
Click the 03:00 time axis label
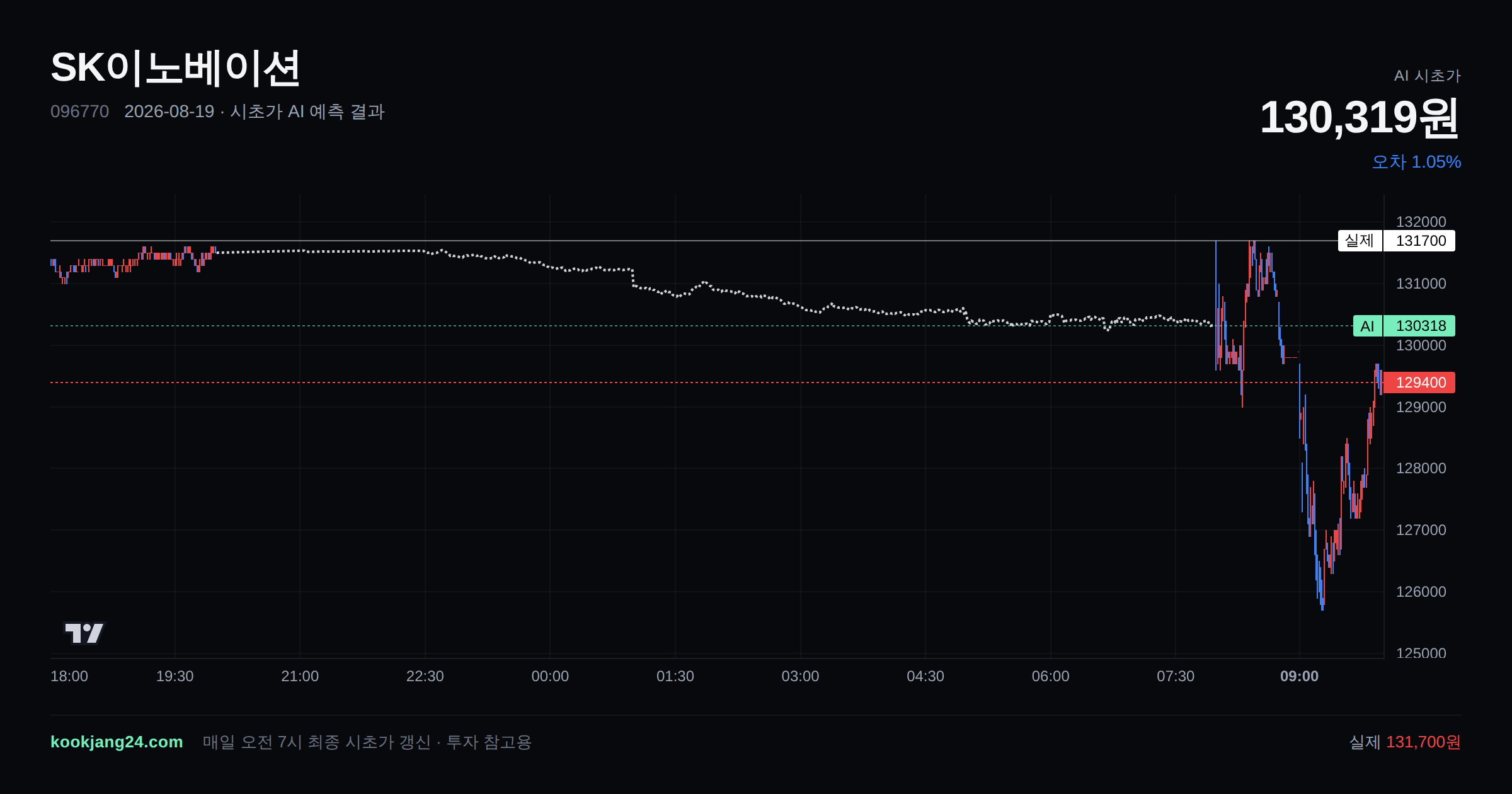click(800, 676)
